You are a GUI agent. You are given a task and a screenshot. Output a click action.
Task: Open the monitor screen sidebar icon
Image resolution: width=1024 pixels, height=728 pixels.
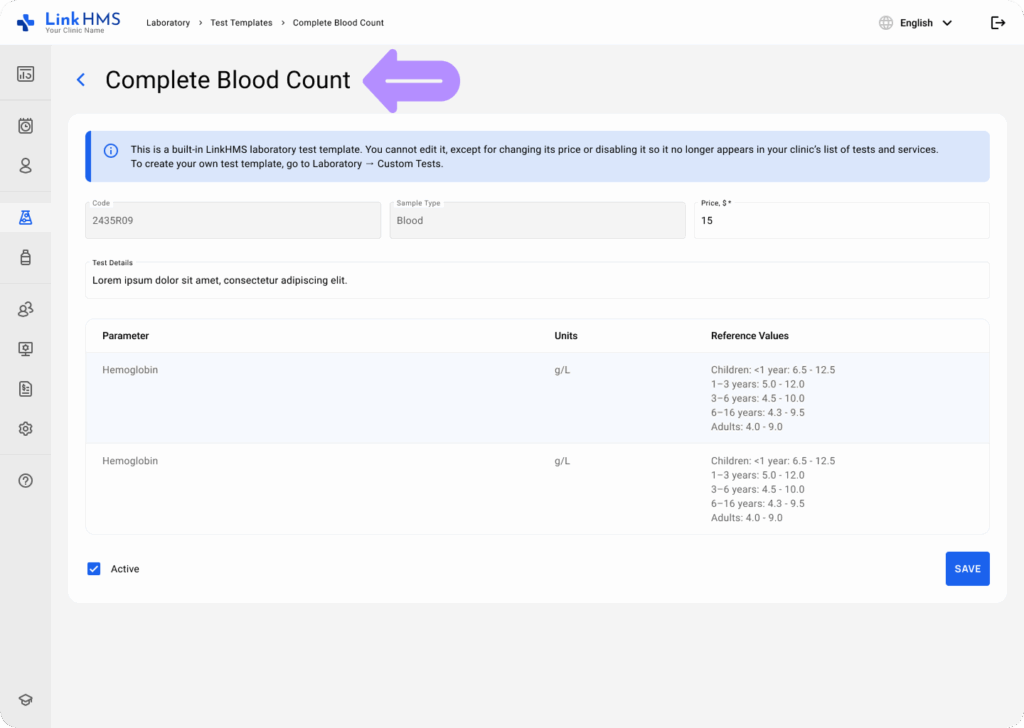(x=25, y=349)
